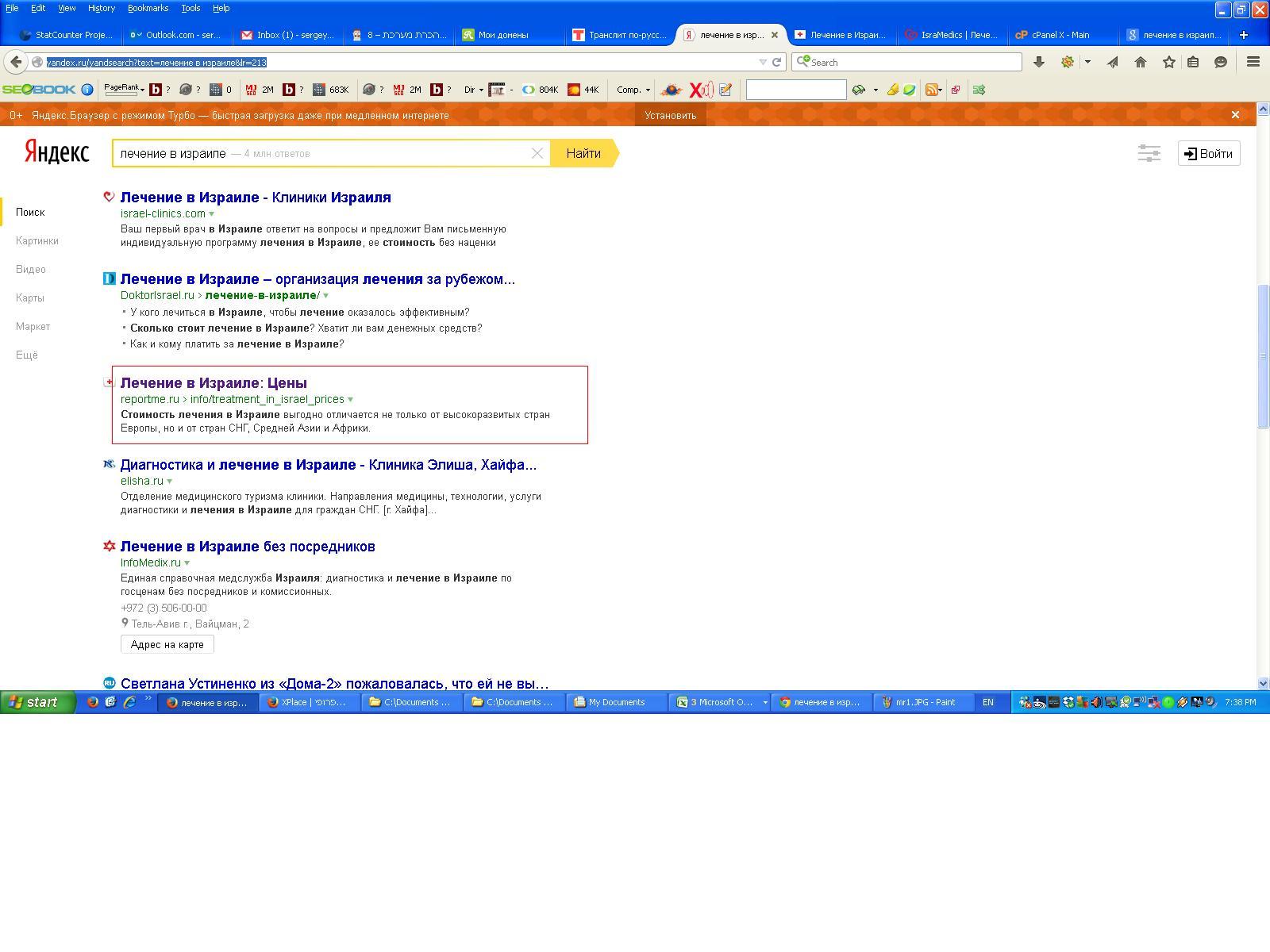
Task: Open PageRank dropdown in SEO toolbar
Action: coord(124,90)
